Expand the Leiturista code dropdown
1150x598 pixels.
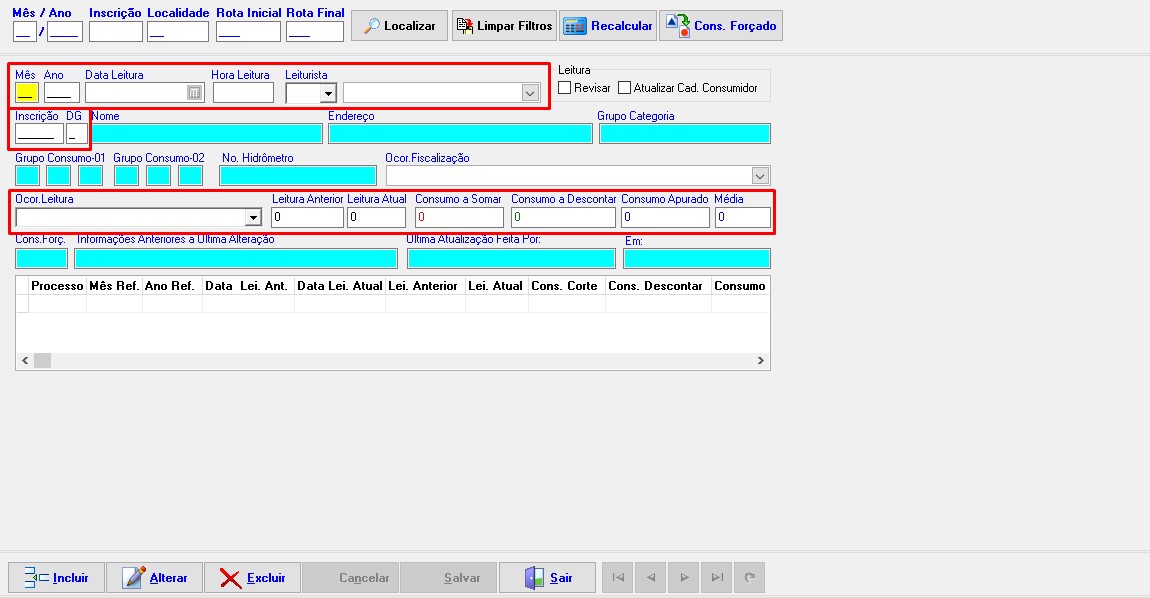pyautogui.click(x=327, y=93)
